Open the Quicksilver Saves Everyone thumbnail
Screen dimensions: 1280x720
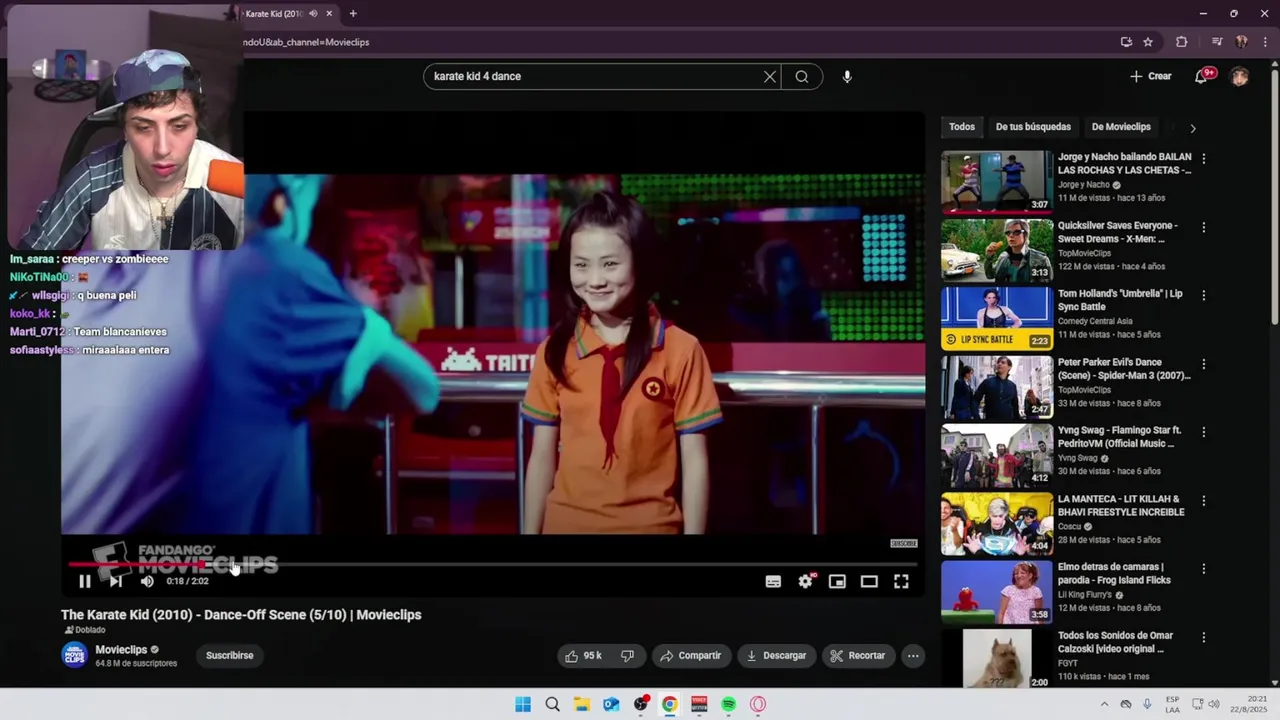coord(997,250)
